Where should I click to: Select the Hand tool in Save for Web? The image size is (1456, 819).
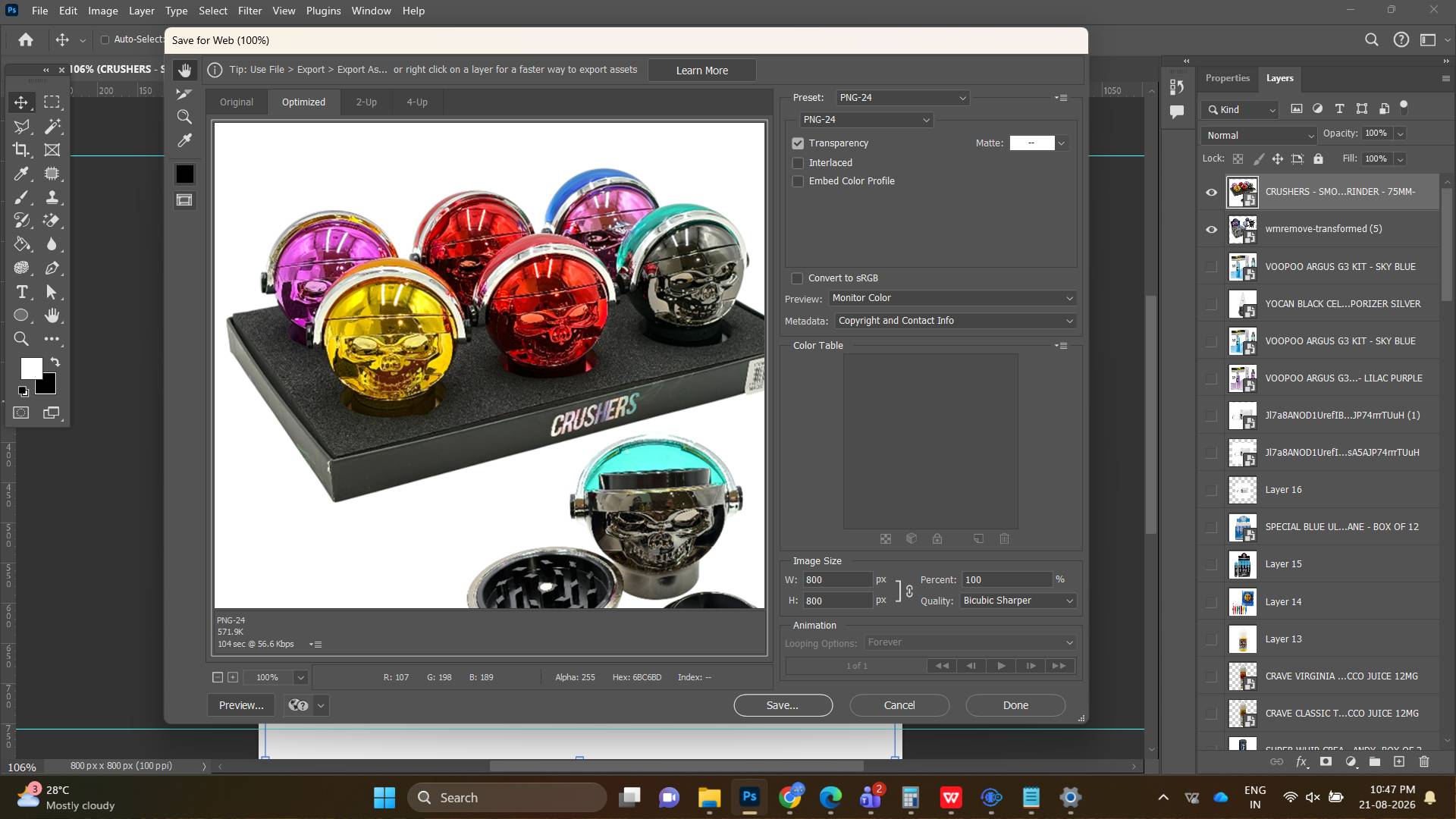coord(184,71)
